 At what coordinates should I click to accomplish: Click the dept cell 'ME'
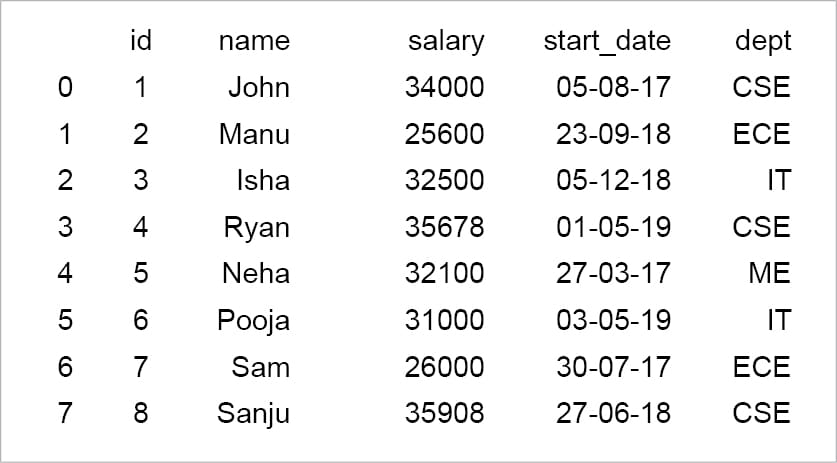769,273
